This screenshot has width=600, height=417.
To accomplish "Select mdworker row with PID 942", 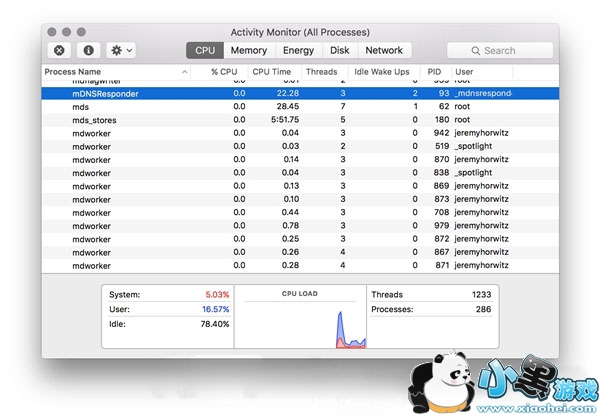I will [300, 133].
